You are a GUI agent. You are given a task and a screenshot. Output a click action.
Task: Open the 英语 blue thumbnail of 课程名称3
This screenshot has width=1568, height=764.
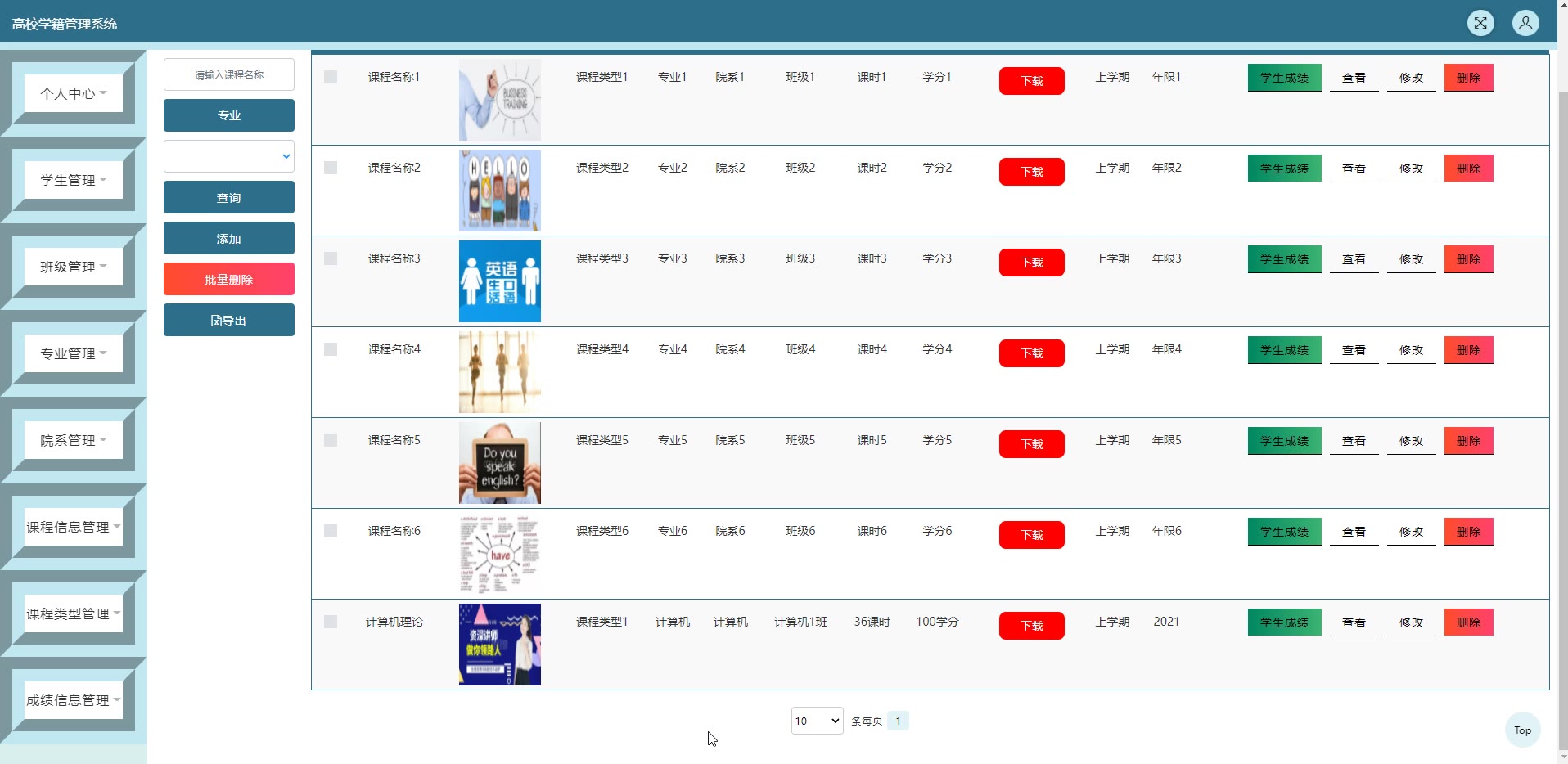tap(500, 281)
